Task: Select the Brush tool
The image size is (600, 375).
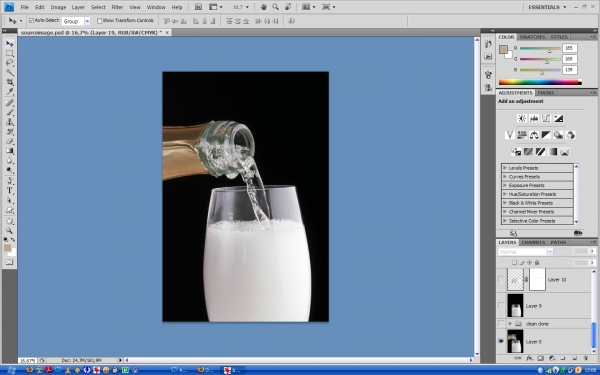Action: coord(9,112)
